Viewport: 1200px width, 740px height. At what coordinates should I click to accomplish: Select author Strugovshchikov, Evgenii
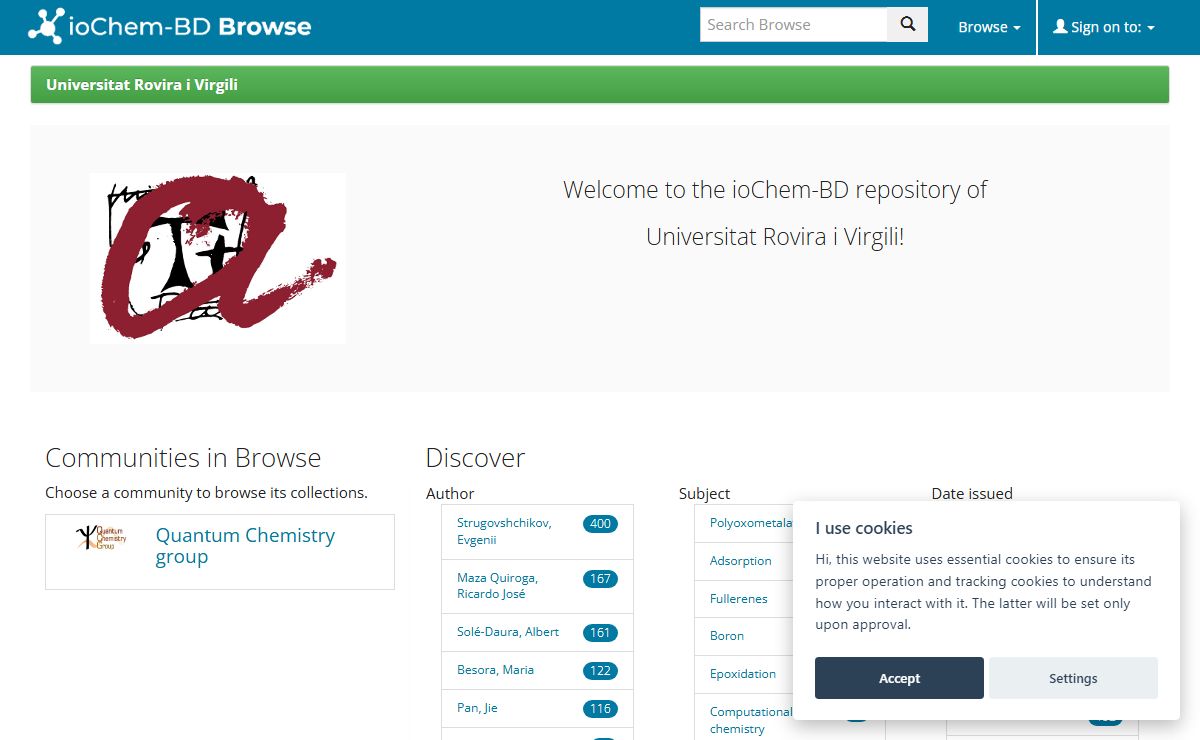point(504,531)
